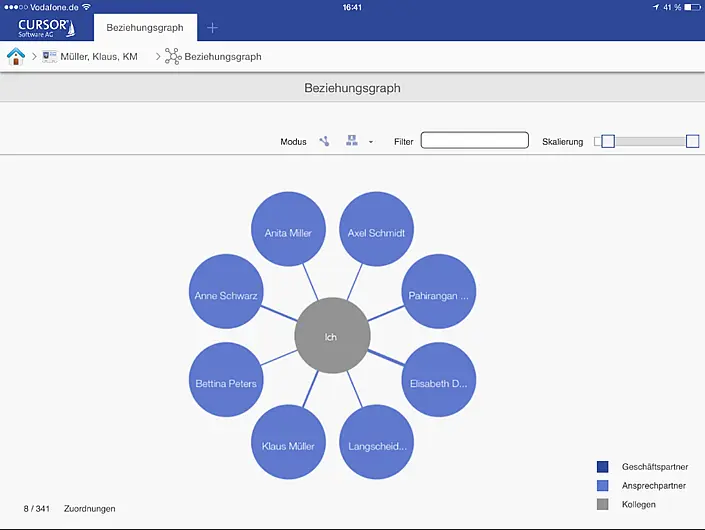Toggle the Kollegen legend swatch
This screenshot has height=530, width=705.
coord(602,504)
